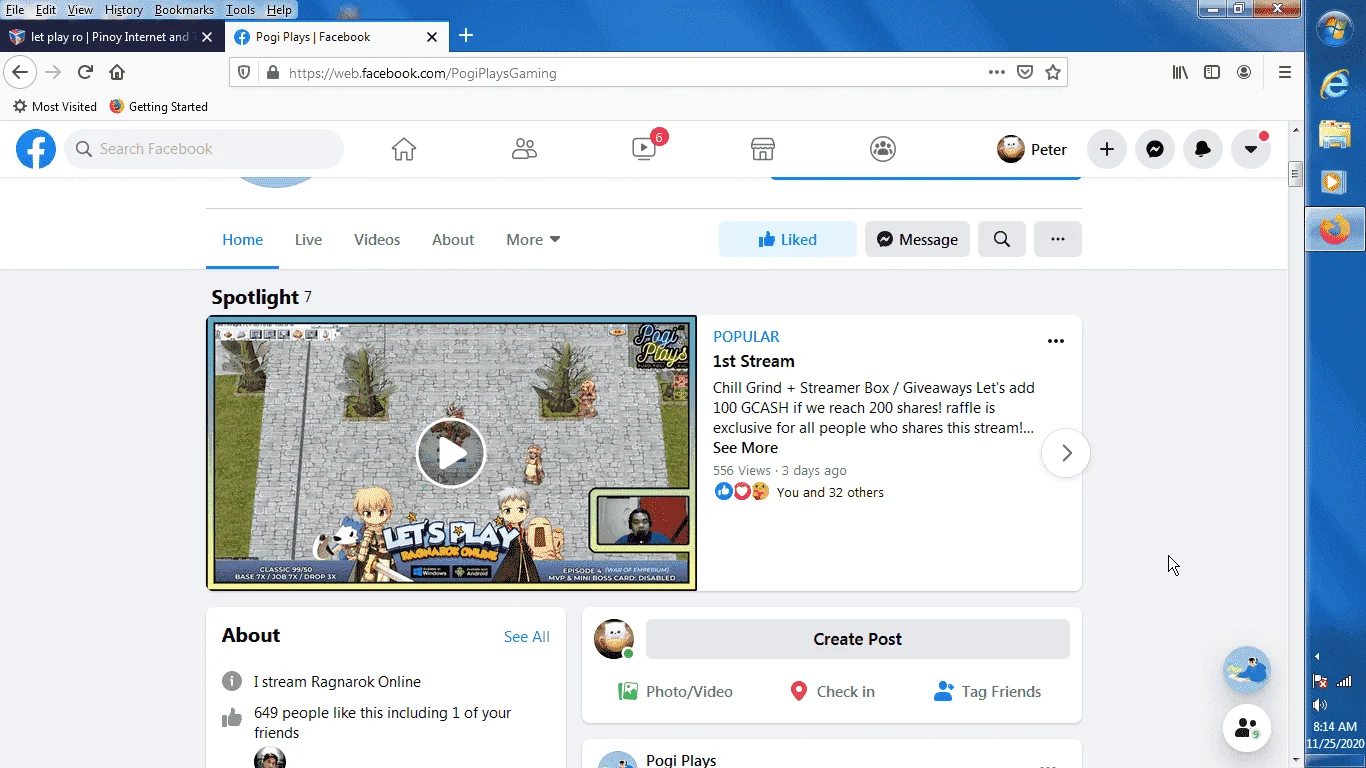The height and width of the screenshot is (768, 1366).
Task: Open the Friends icon in navigation
Action: click(524, 149)
